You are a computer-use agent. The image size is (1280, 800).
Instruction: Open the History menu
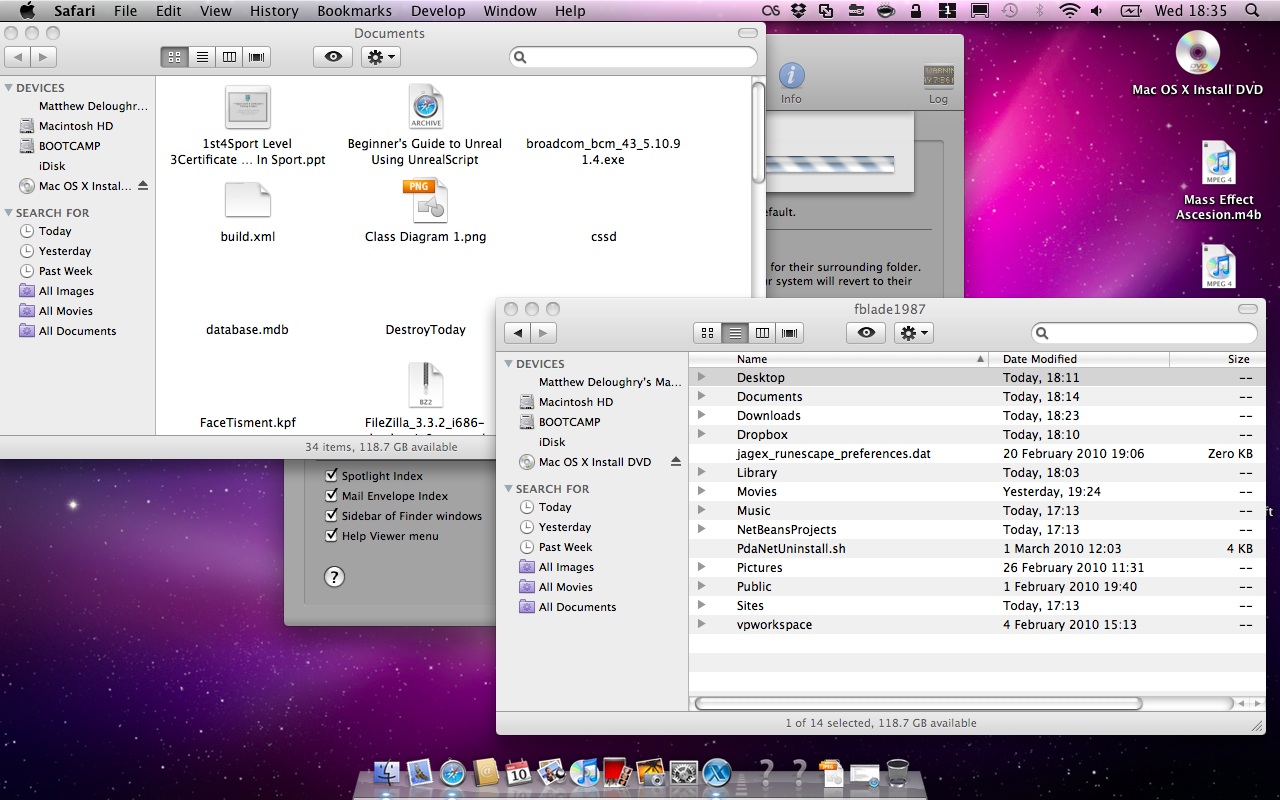(x=274, y=11)
